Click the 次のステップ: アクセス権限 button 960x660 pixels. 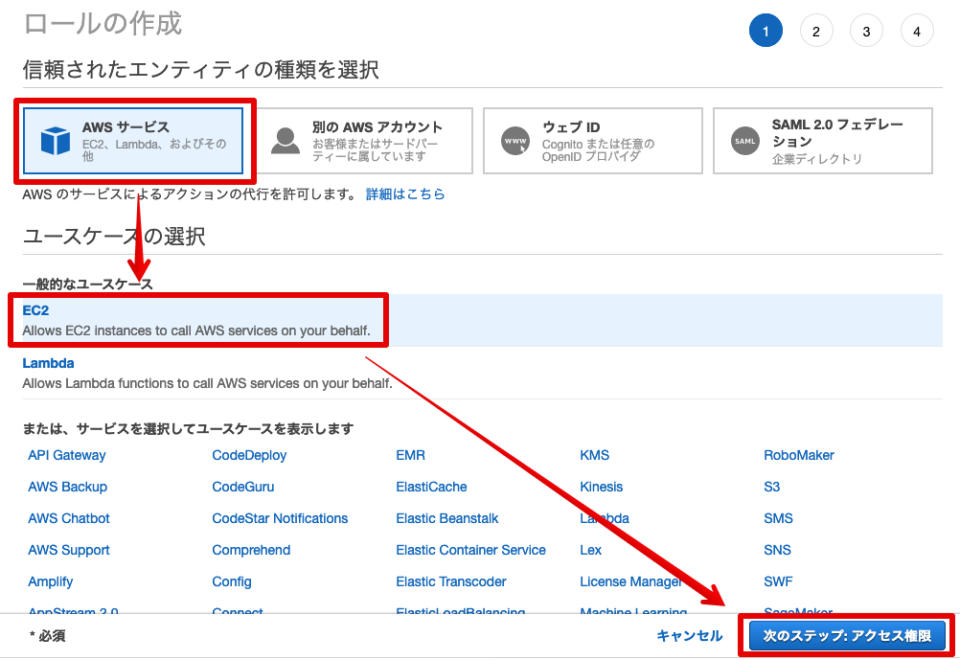tap(846, 634)
